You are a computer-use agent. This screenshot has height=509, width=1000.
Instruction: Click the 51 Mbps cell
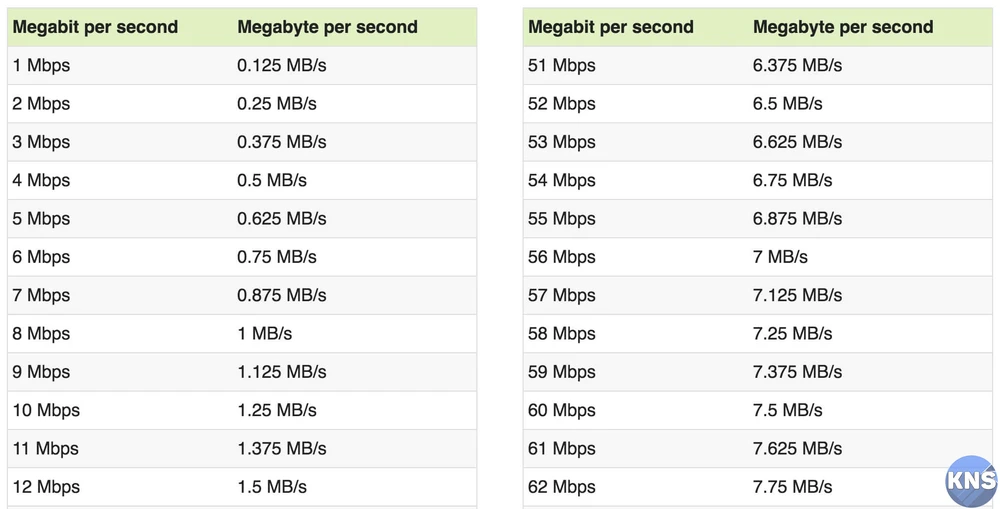562,66
